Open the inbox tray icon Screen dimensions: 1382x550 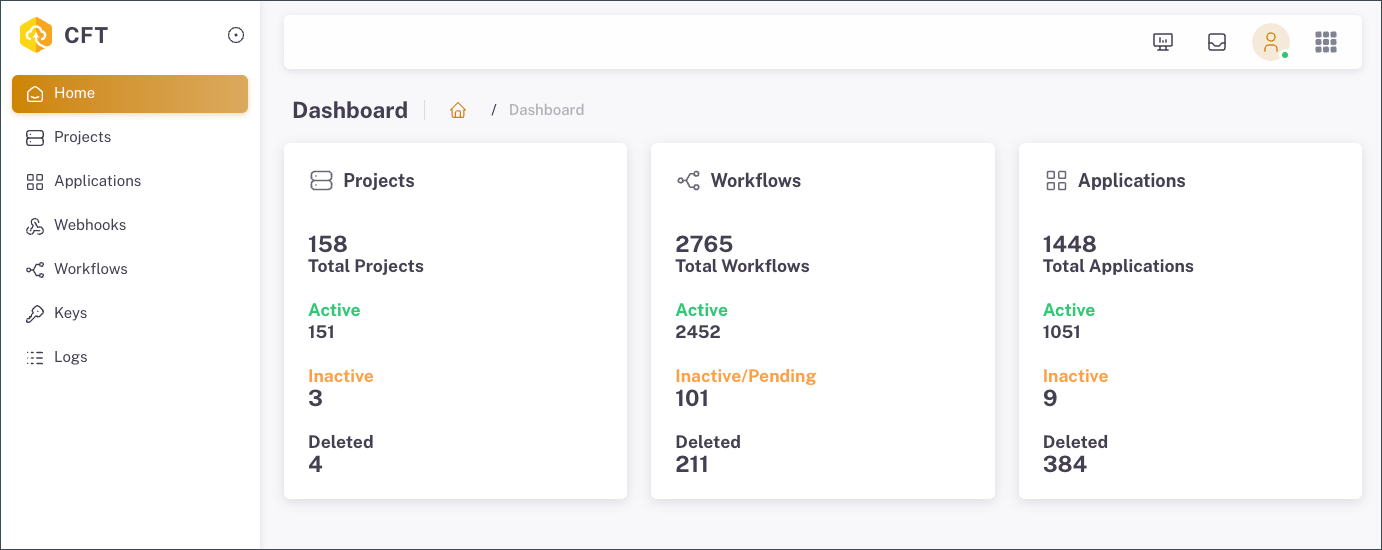point(1217,42)
